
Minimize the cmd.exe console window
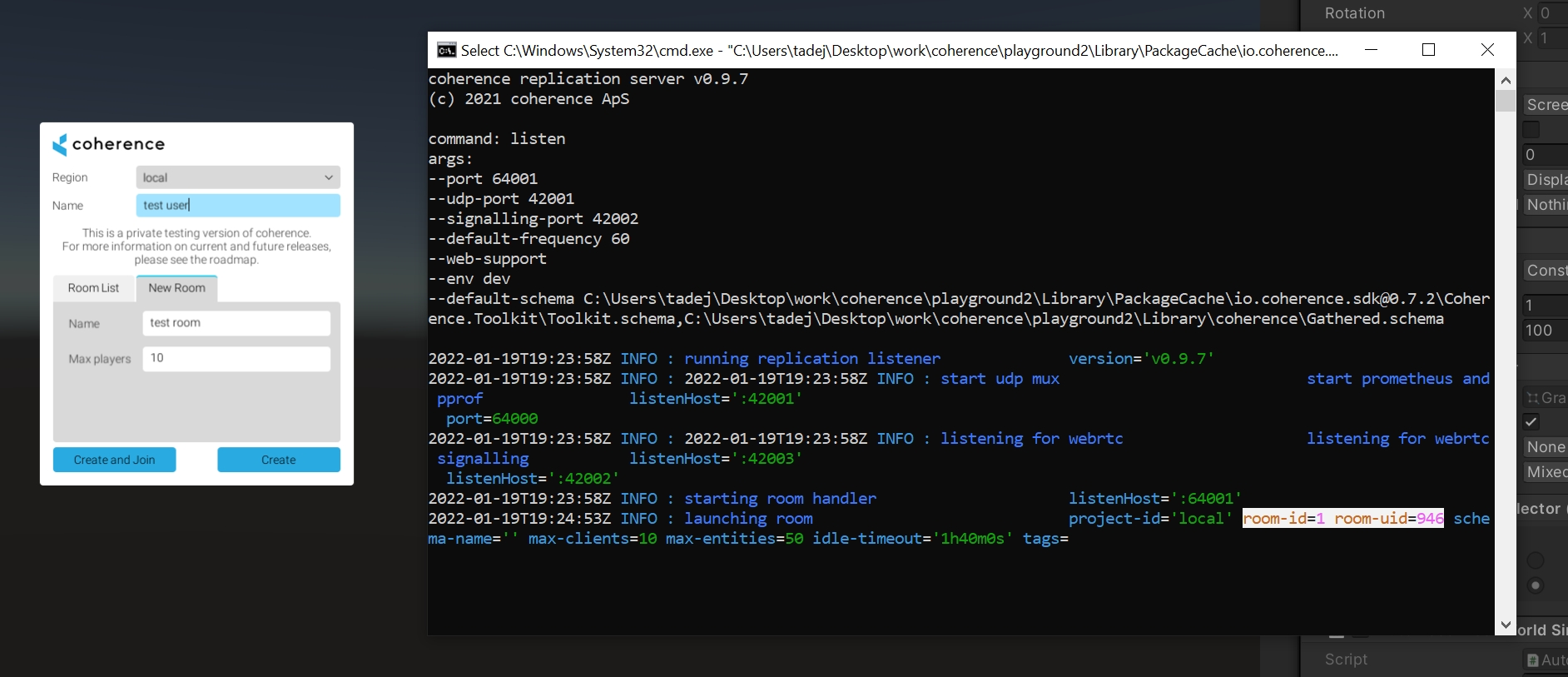pyautogui.click(x=1371, y=50)
